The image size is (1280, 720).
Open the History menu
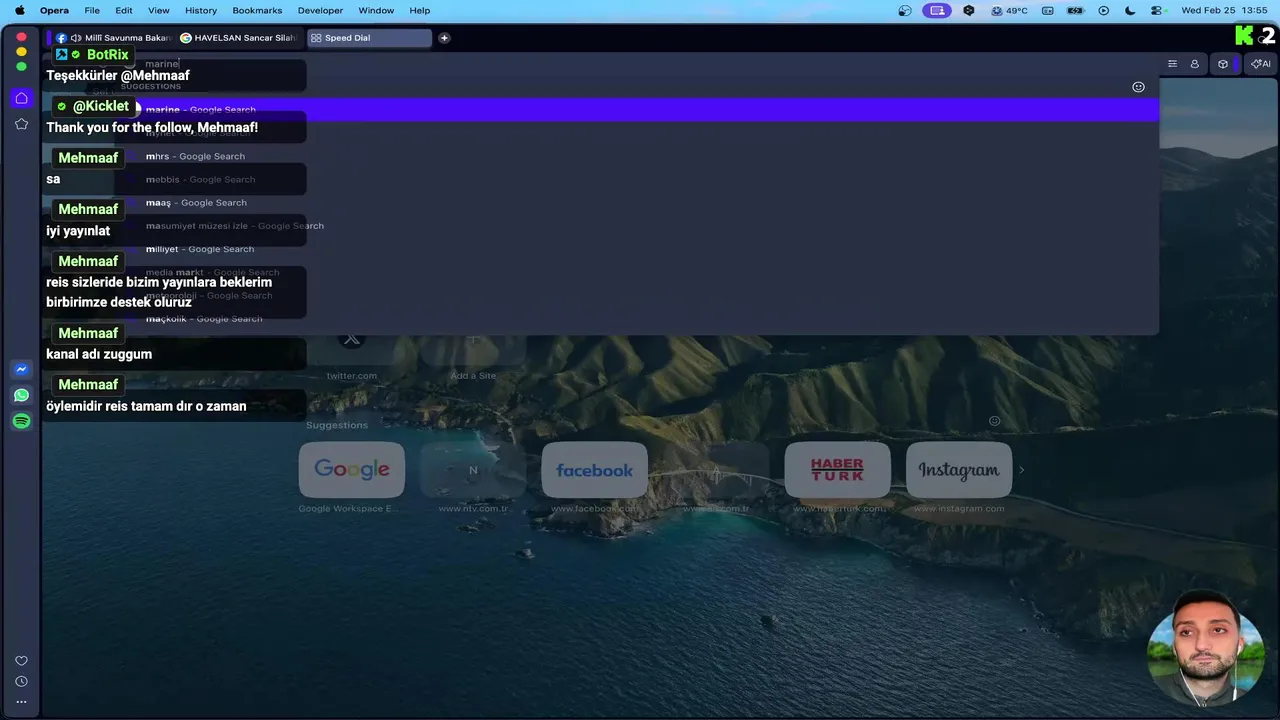[x=201, y=10]
